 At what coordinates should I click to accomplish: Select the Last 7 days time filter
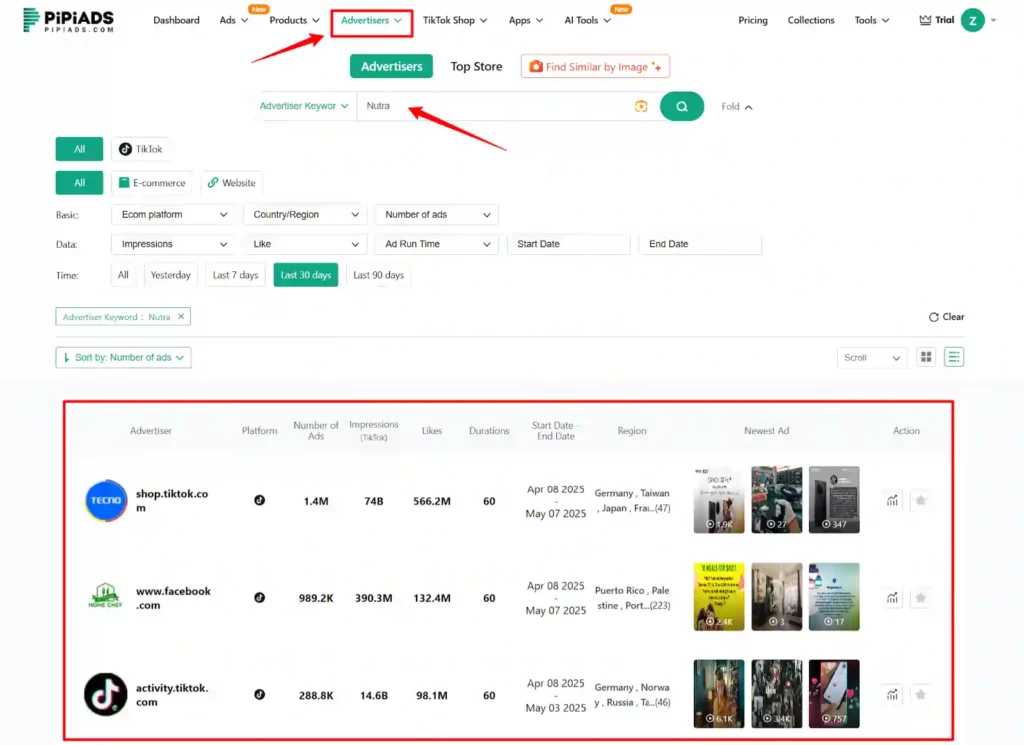point(235,274)
